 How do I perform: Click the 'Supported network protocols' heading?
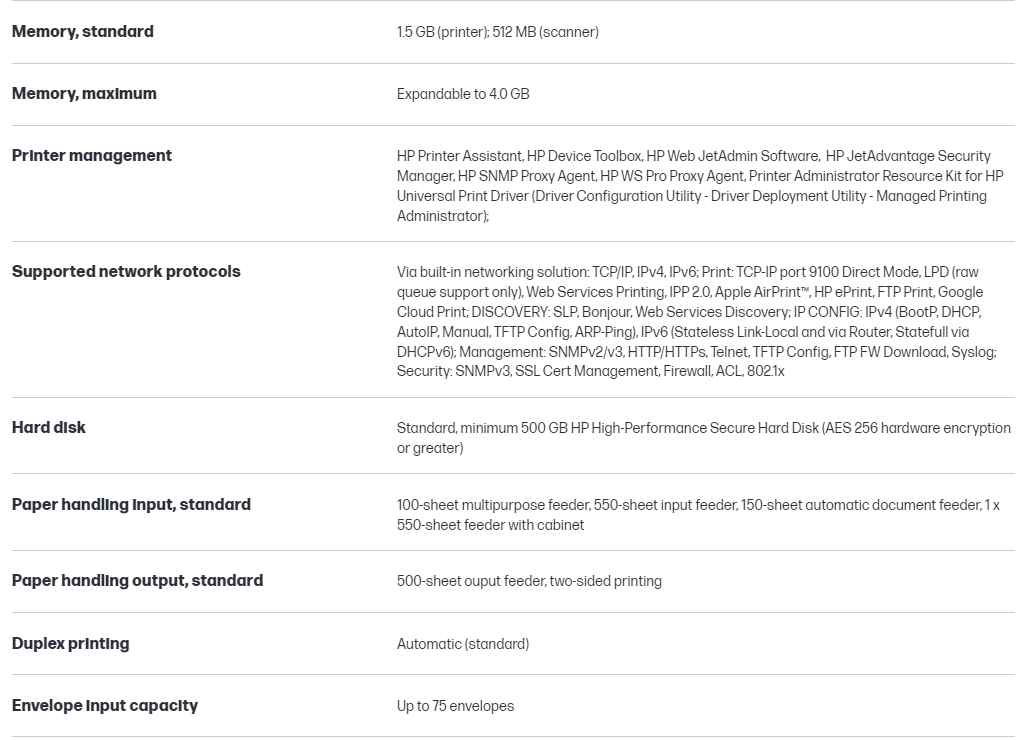point(126,272)
